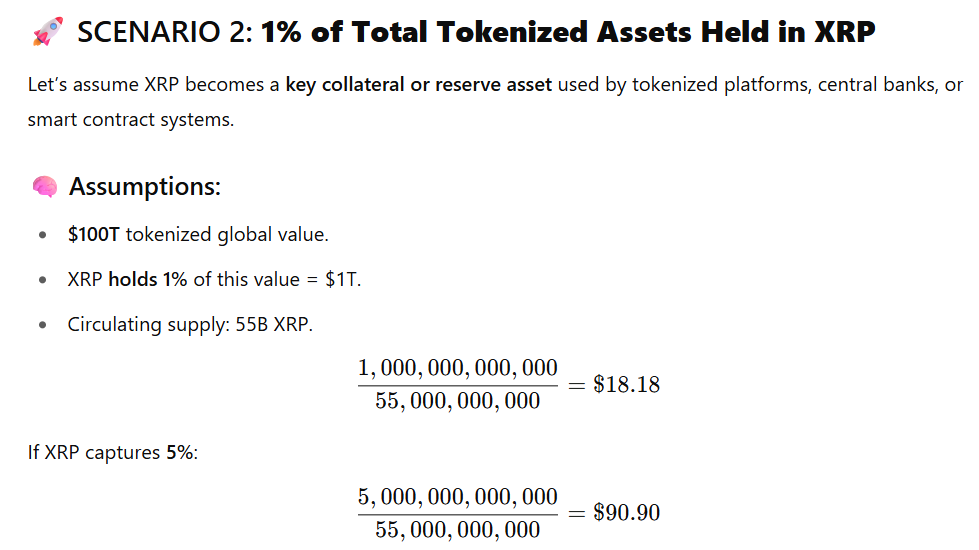Click the 'If XRP captures 5%' line
The image size is (979, 550).
pyautogui.click(x=112, y=452)
